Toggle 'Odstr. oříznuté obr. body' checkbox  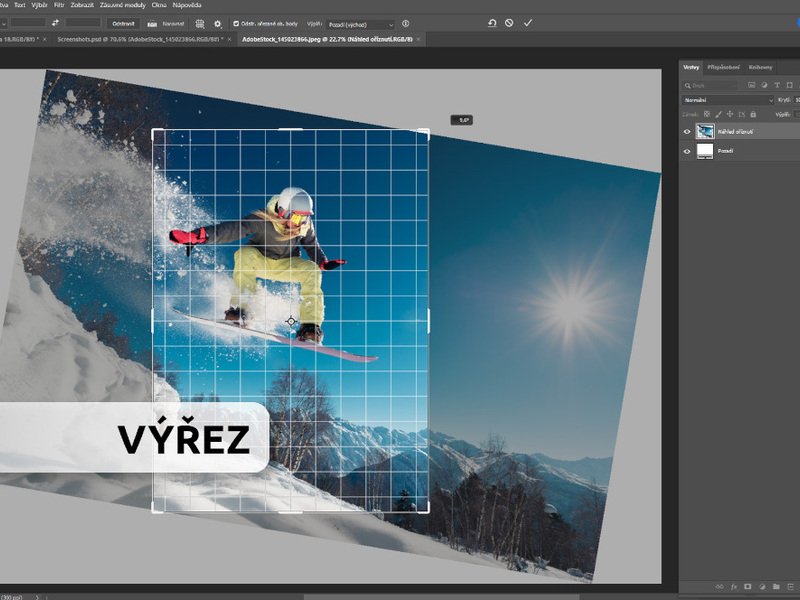tap(236, 23)
